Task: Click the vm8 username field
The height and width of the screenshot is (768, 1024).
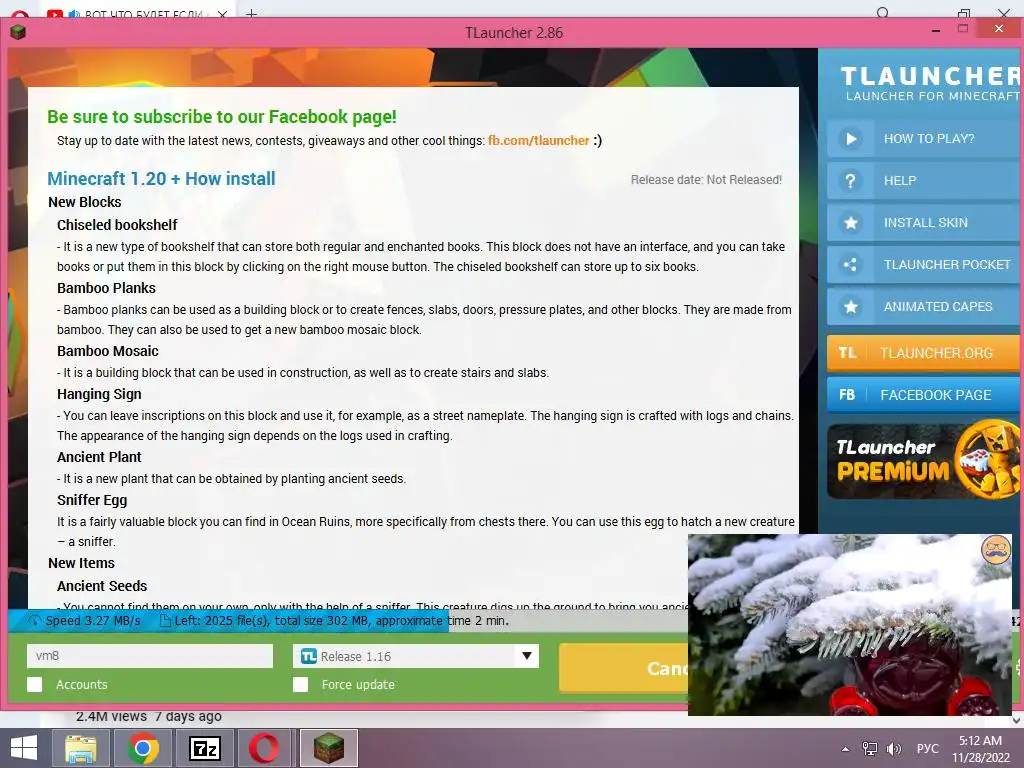Action: (150, 656)
